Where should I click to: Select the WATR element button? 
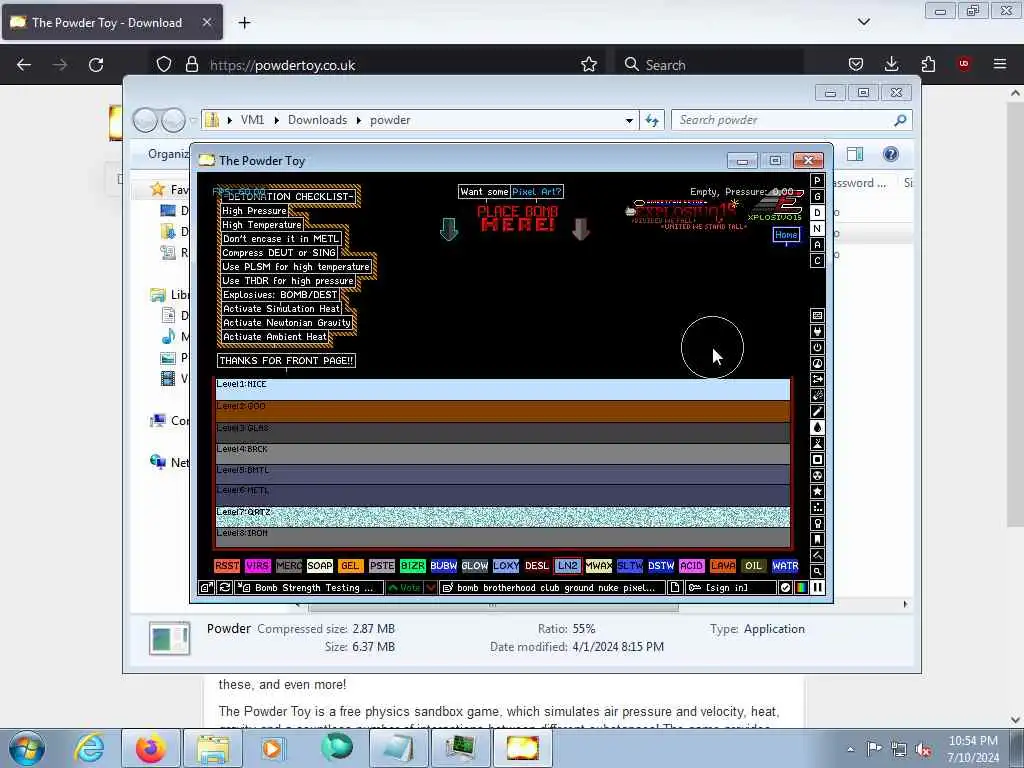785,566
